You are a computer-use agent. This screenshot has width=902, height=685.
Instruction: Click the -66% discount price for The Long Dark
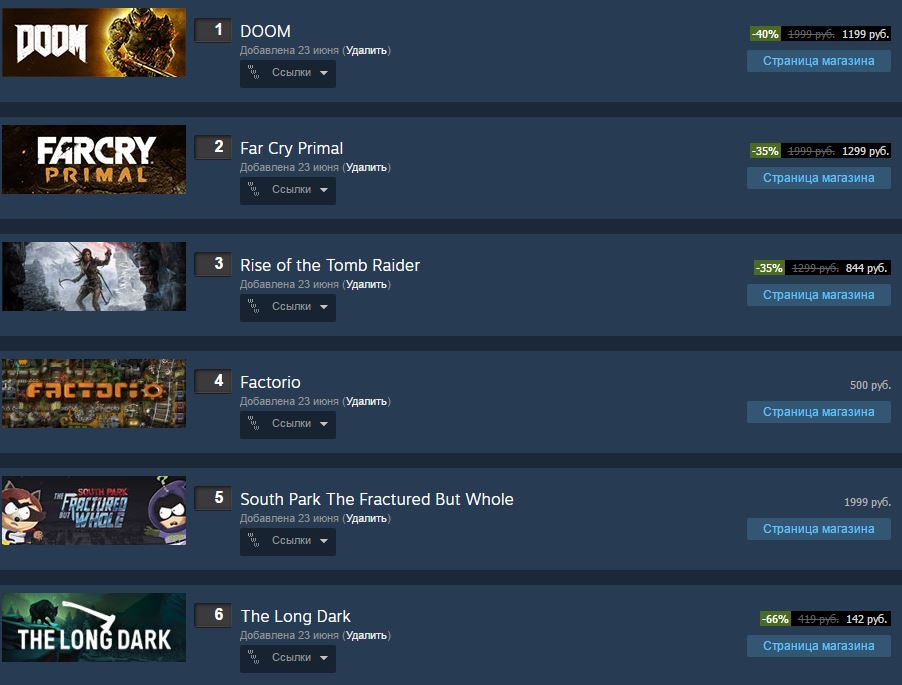pyautogui.click(x=825, y=619)
